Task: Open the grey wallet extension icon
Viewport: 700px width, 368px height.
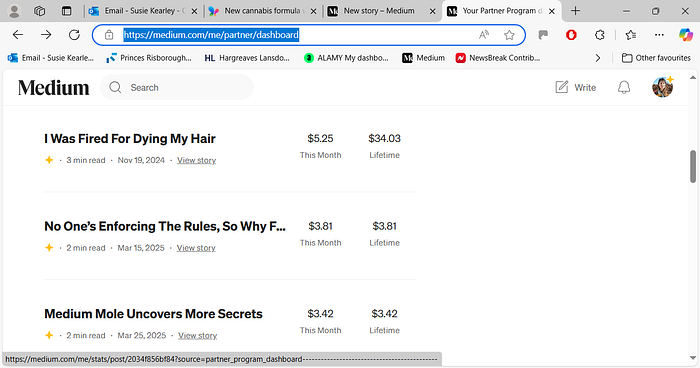Action: tap(543, 35)
